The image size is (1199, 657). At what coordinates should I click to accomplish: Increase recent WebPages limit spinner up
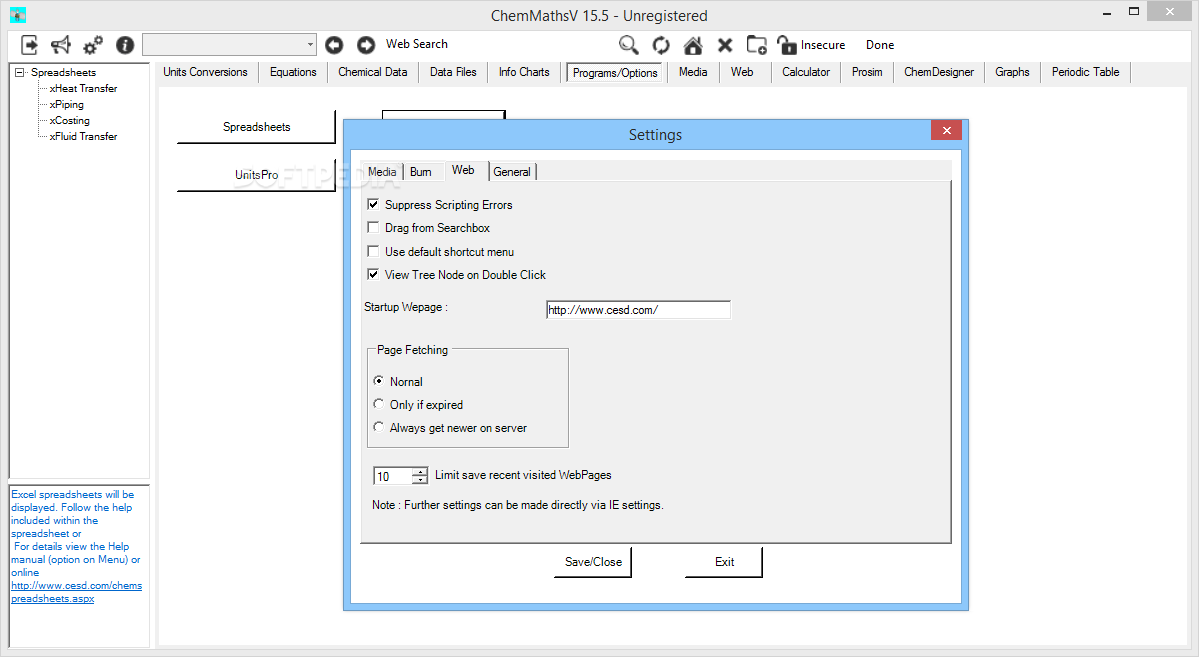pyautogui.click(x=420, y=471)
